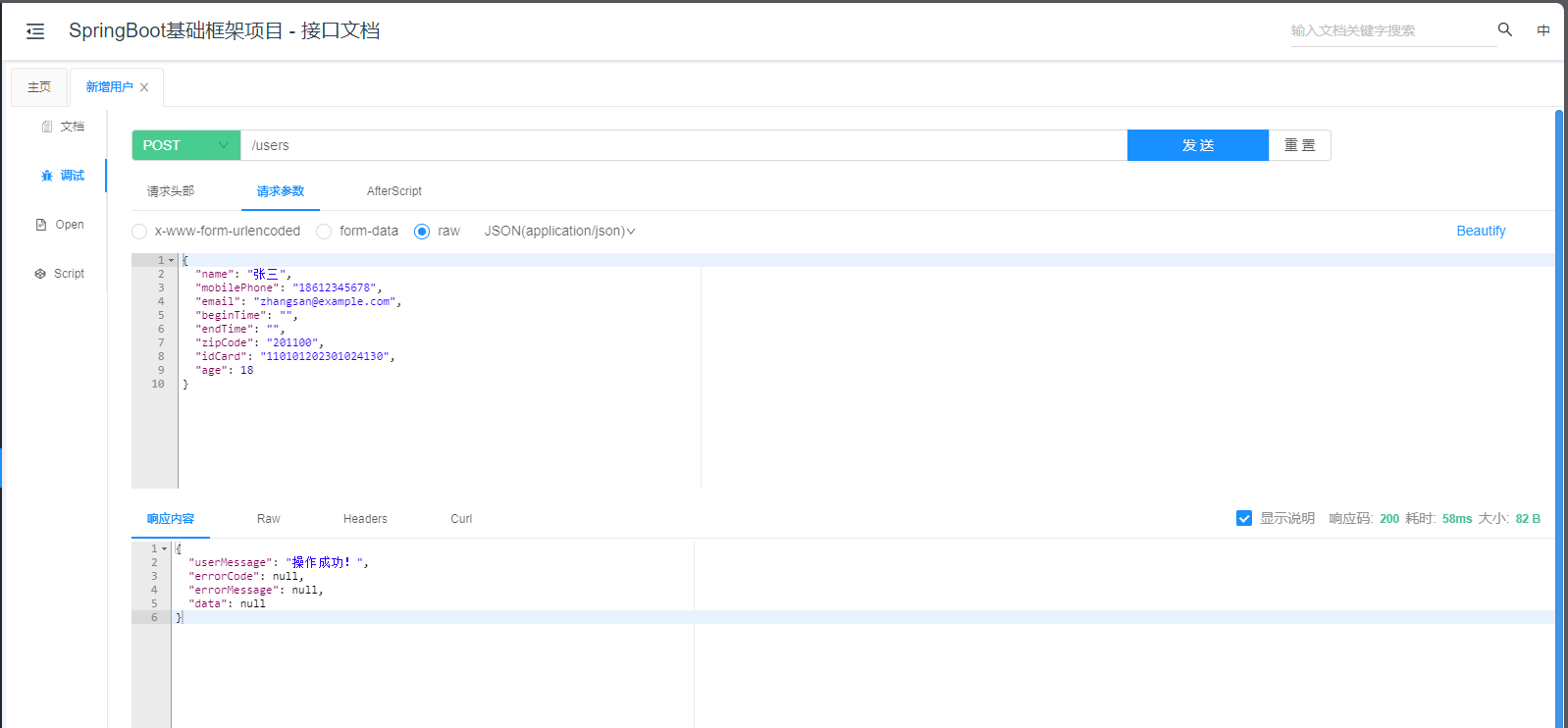Select the 新增用户 tab

[109, 87]
